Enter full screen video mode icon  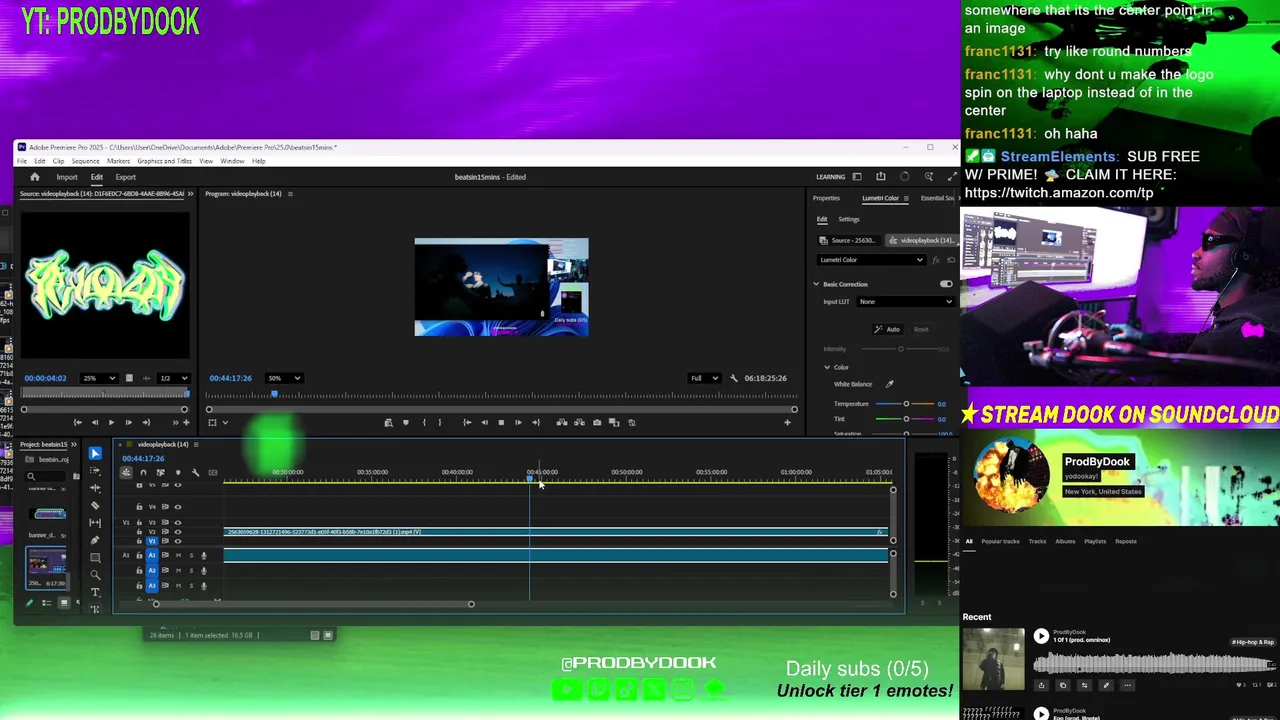pyautogui.click(x=952, y=177)
